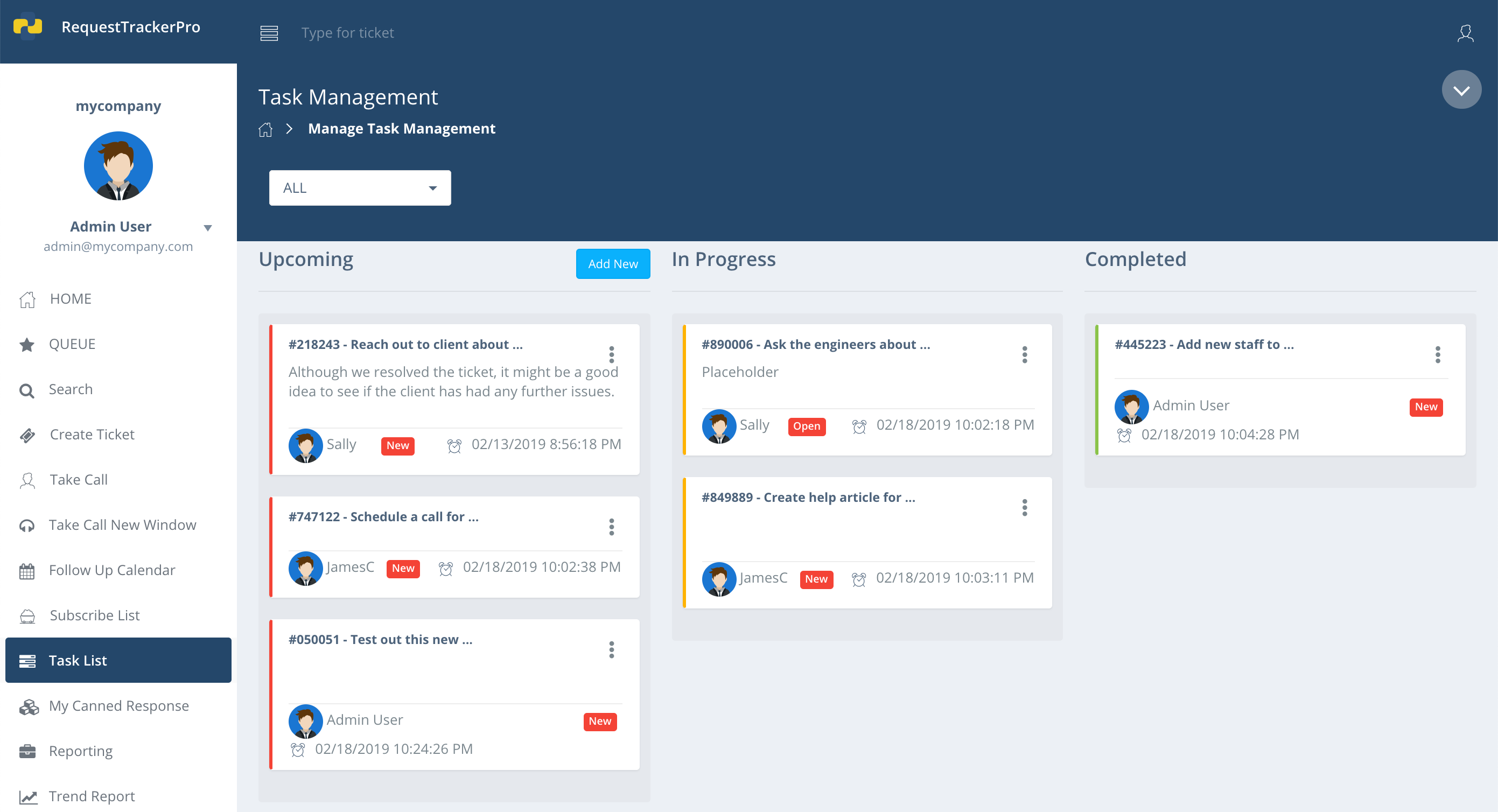
Task: Open QUEUE in sidebar
Action: 118,344
